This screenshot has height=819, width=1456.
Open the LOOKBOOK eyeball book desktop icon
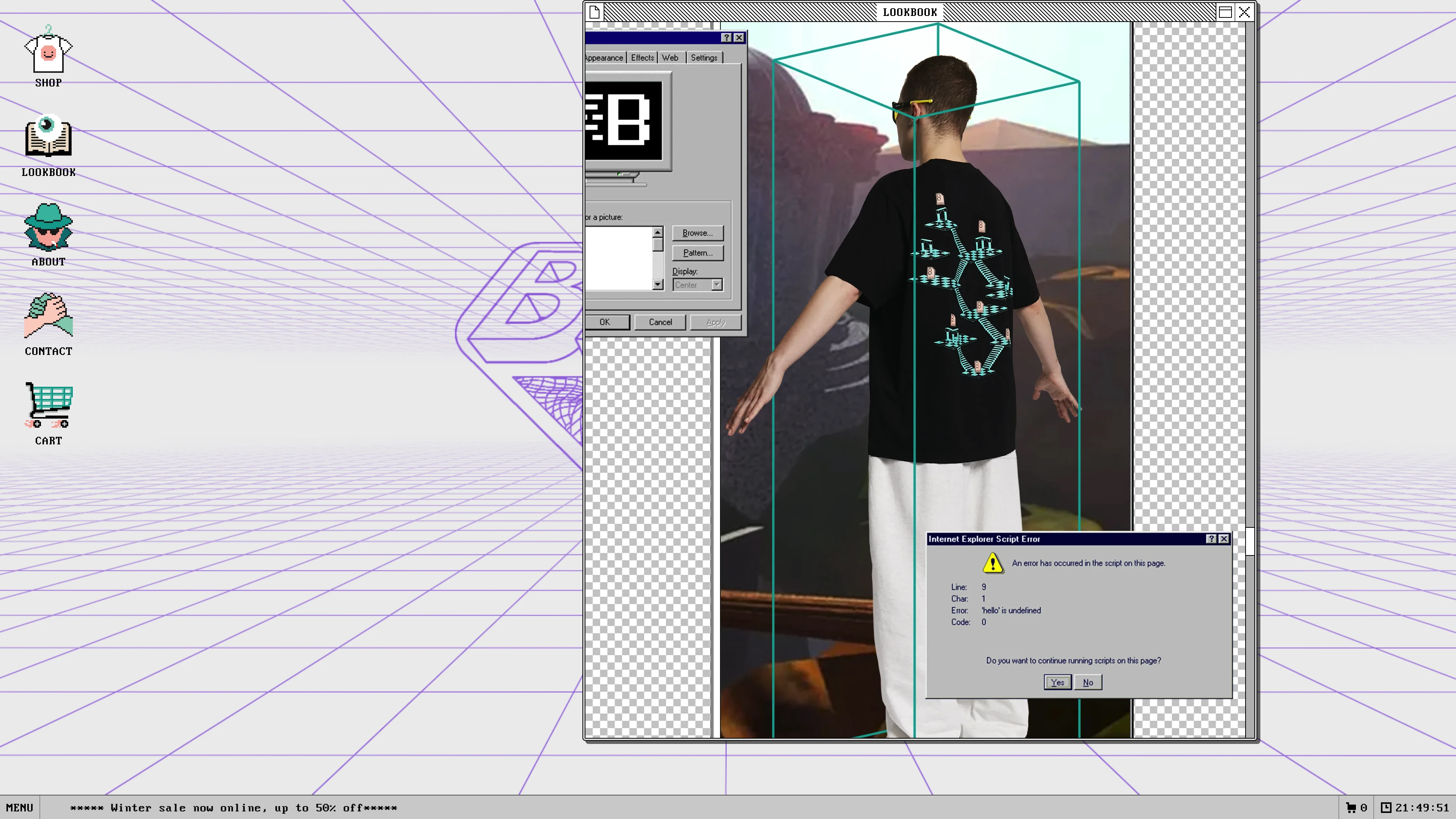(48, 145)
